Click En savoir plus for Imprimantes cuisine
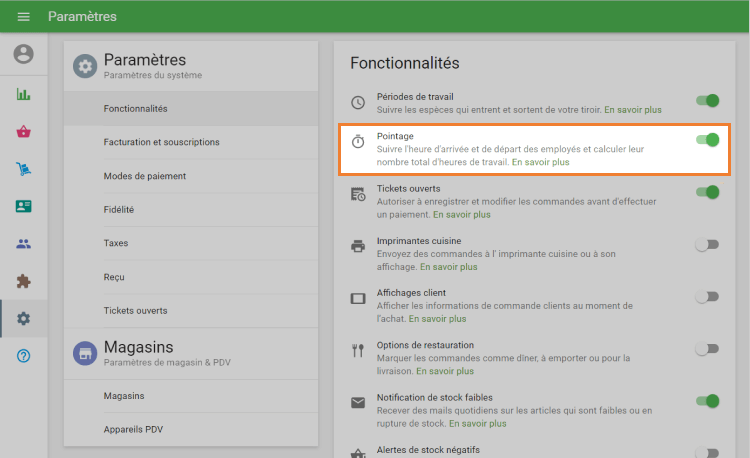The height and width of the screenshot is (458, 750). [449, 267]
